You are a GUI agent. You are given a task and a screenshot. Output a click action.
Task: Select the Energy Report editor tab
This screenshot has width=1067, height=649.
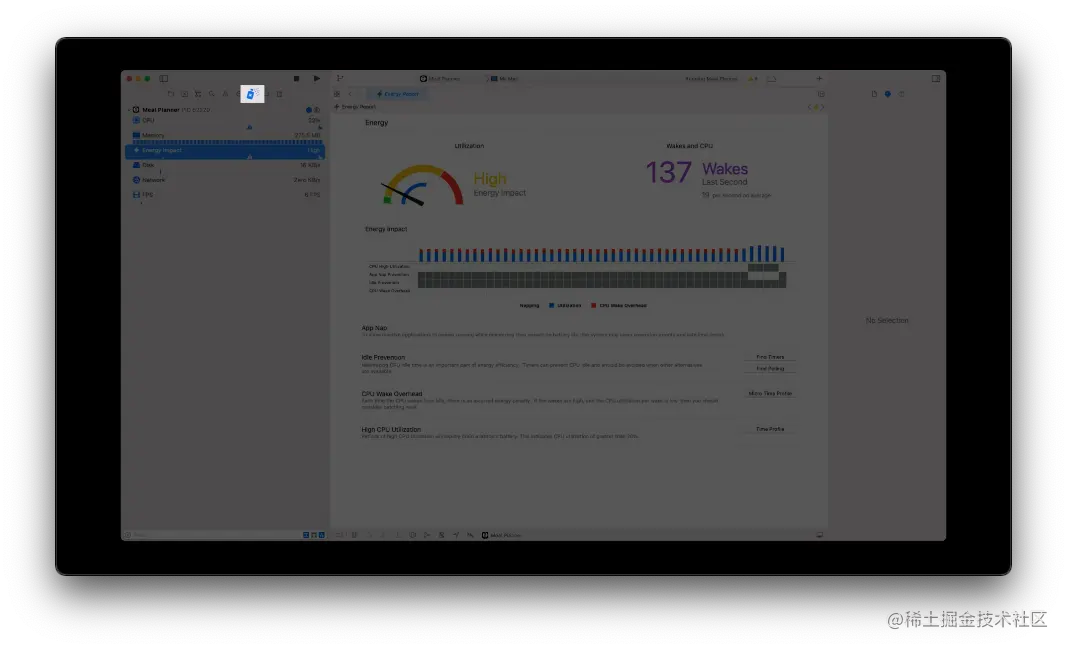pyautogui.click(x=398, y=94)
